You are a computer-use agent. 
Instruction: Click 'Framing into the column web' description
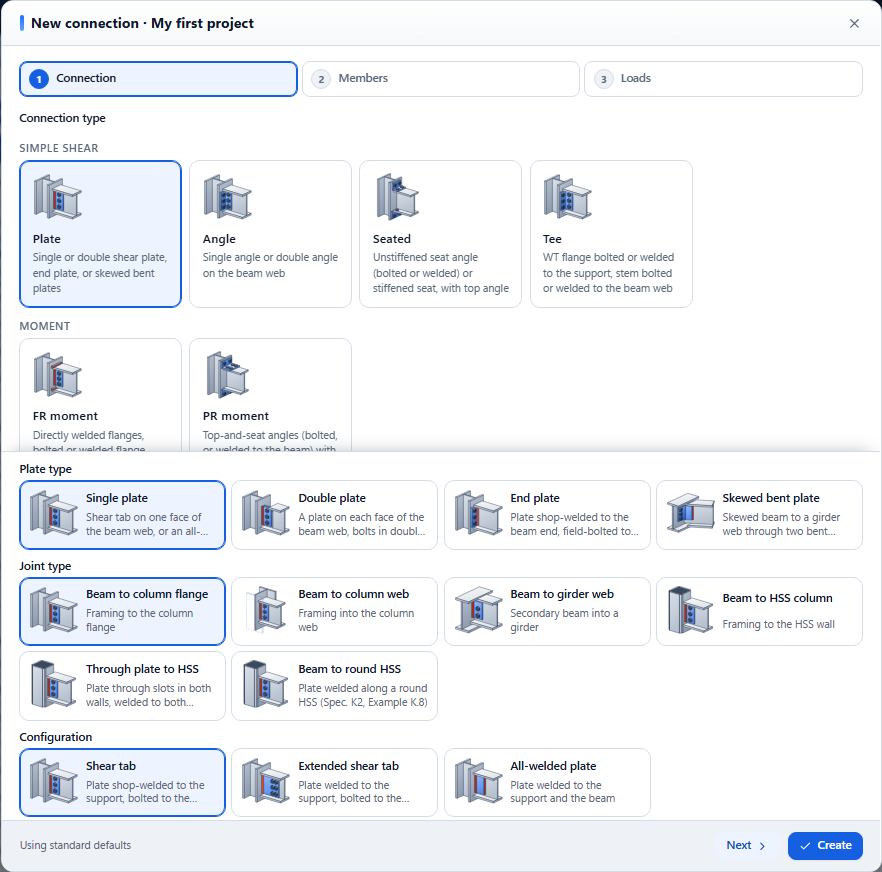[356, 620]
